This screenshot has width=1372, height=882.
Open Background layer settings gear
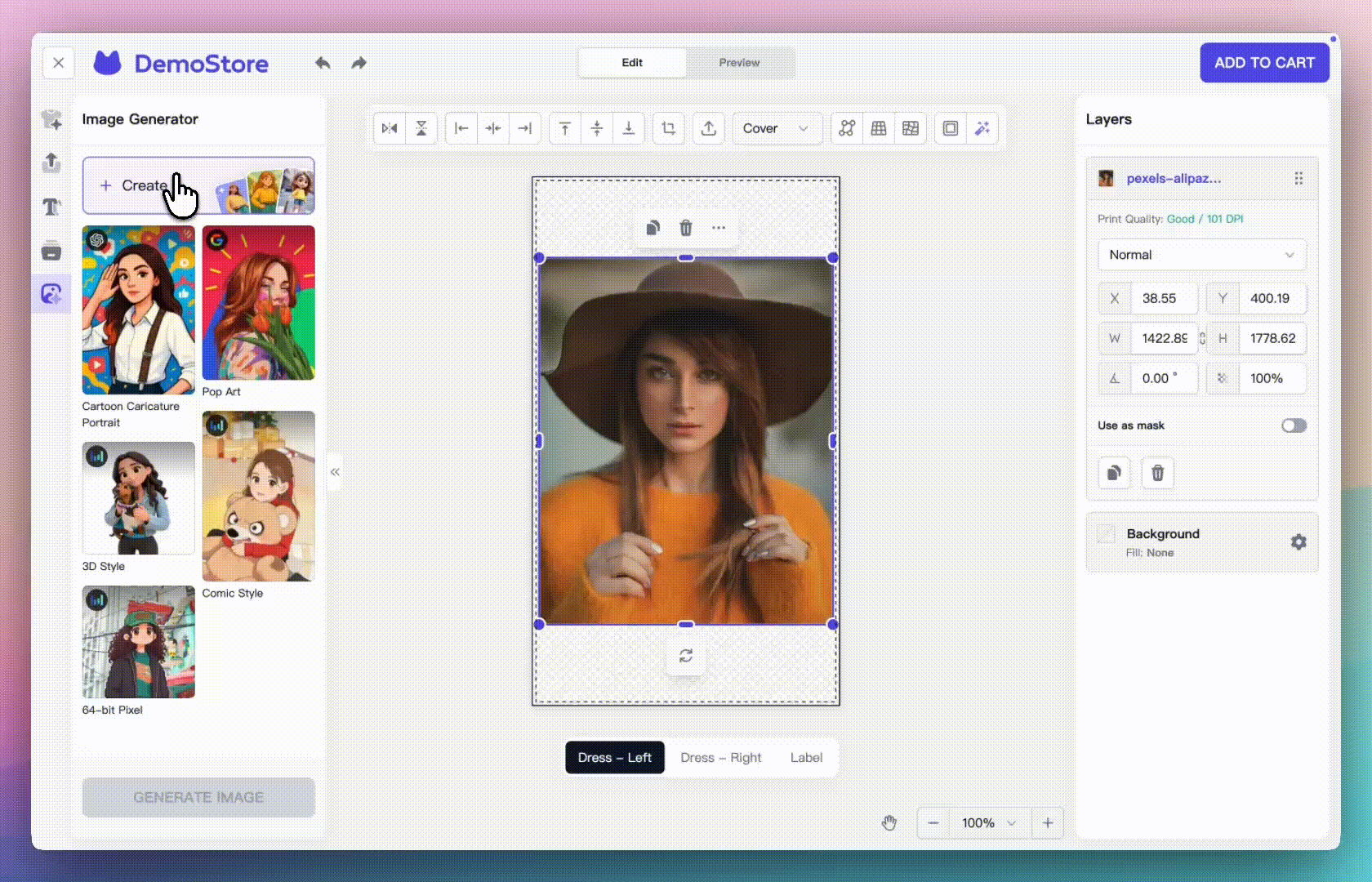pos(1298,542)
